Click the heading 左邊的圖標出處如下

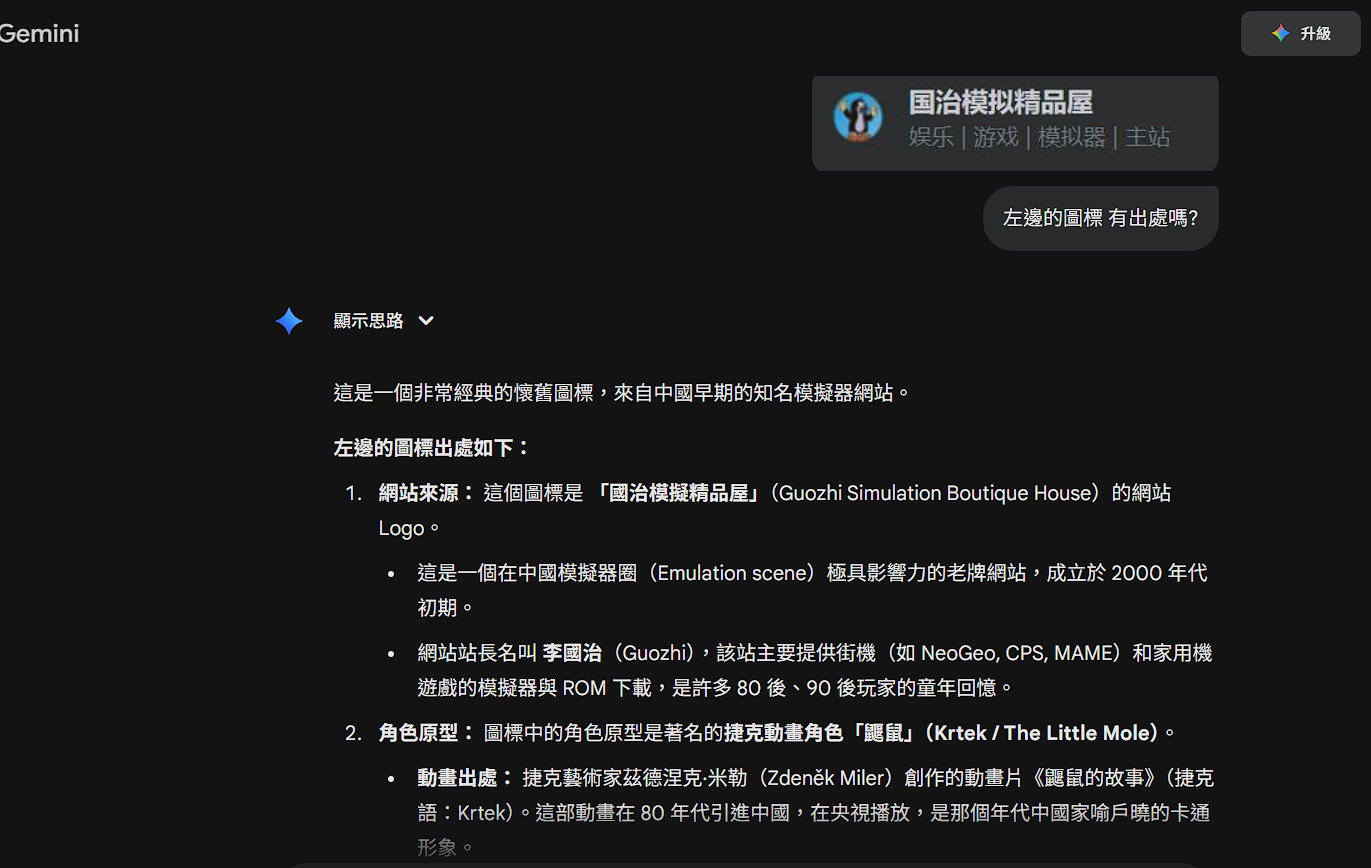coord(431,448)
